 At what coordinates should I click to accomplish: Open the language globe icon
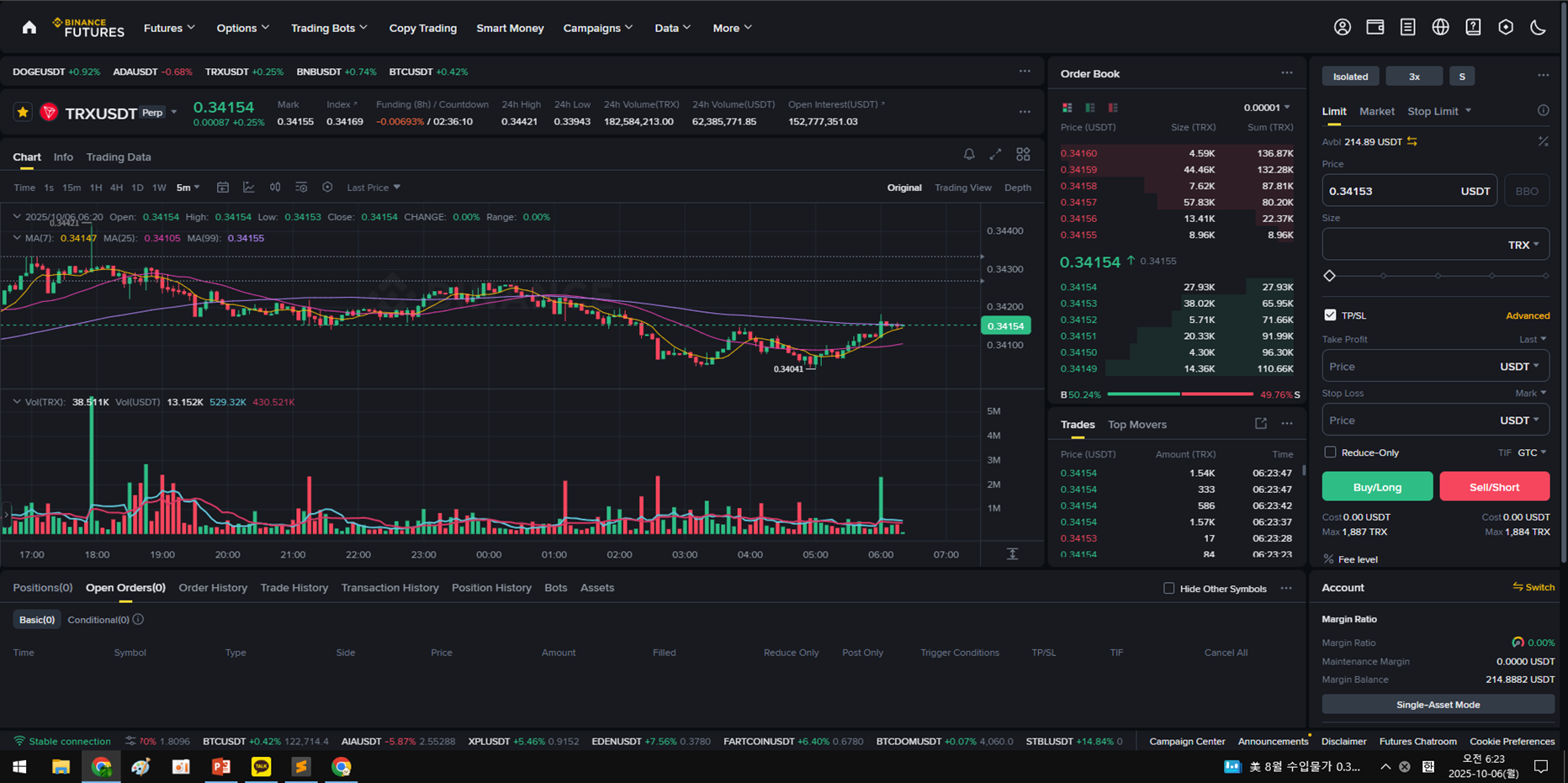[x=1440, y=27]
